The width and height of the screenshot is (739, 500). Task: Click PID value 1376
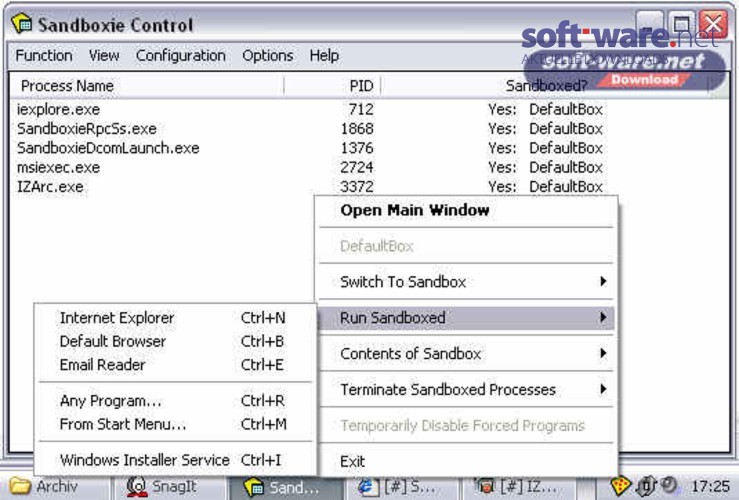pyautogui.click(x=357, y=148)
